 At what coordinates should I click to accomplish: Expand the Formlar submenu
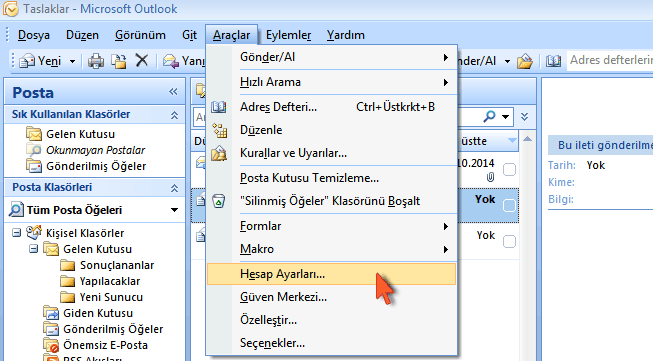331,226
